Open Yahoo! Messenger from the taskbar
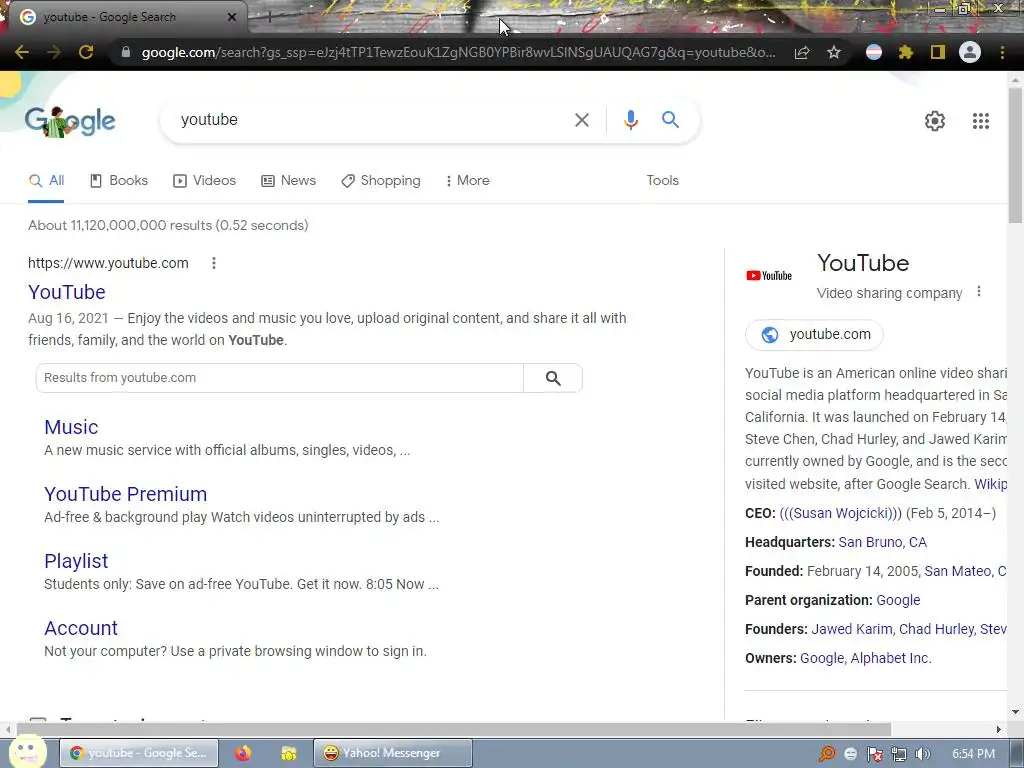This screenshot has width=1024, height=768. (392, 753)
